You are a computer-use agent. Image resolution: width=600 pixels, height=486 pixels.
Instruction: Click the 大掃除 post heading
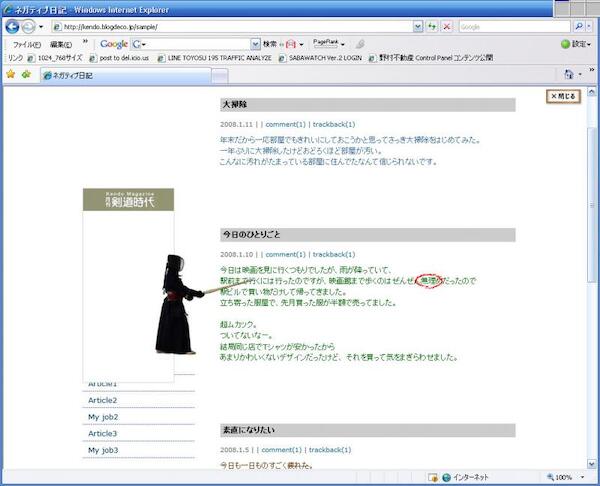(x=235, y=104)
